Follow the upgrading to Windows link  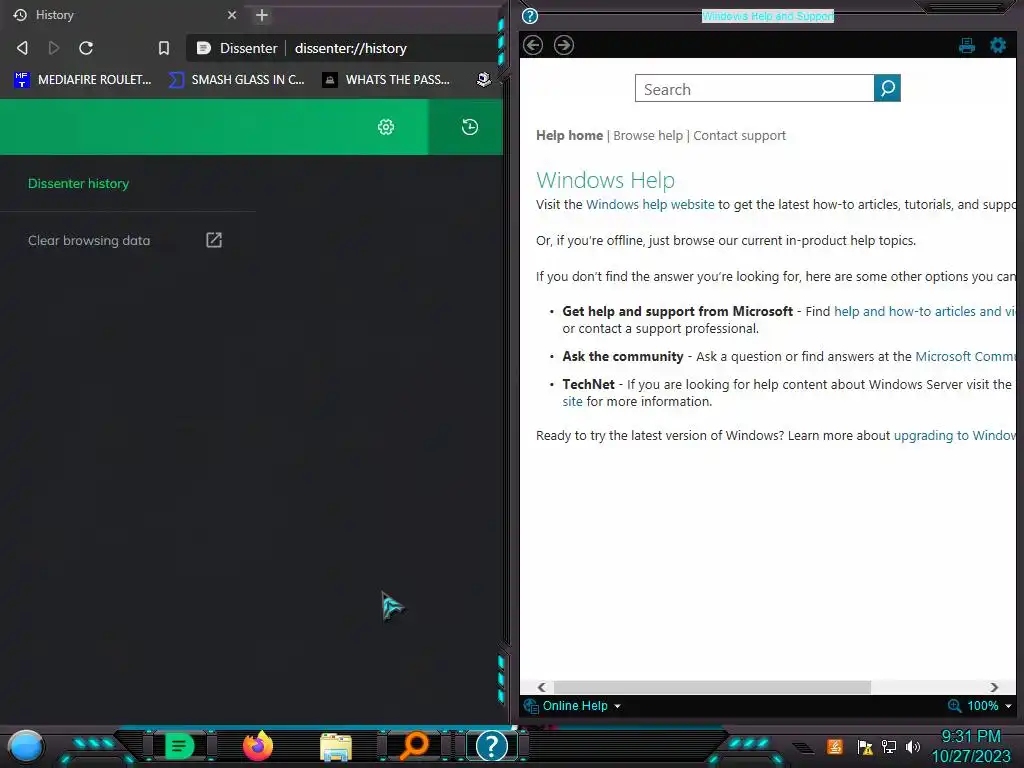pos(955,436)
